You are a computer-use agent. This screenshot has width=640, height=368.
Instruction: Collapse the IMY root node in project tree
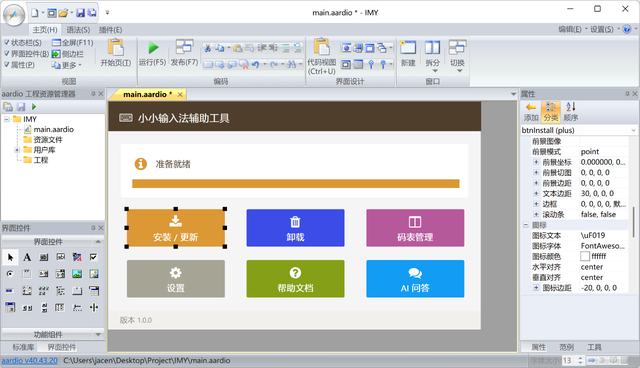pyautogui.click(x=7, y=119)
